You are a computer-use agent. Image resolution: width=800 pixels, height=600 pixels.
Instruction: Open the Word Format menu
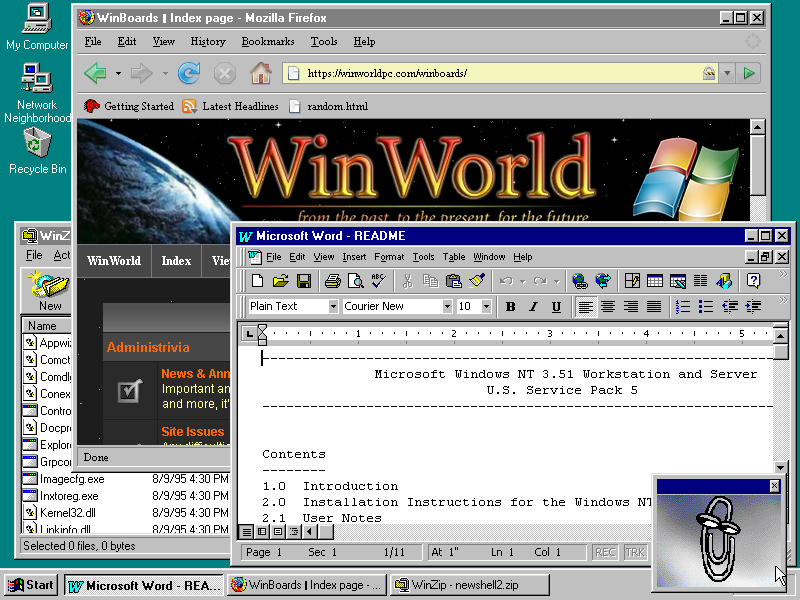click(x=389, y=257)
